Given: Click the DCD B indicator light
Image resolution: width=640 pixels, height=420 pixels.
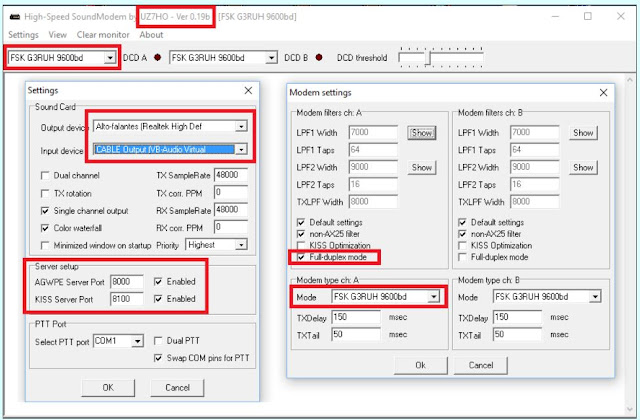Looking at the screenshot, I should pos(319,58).
